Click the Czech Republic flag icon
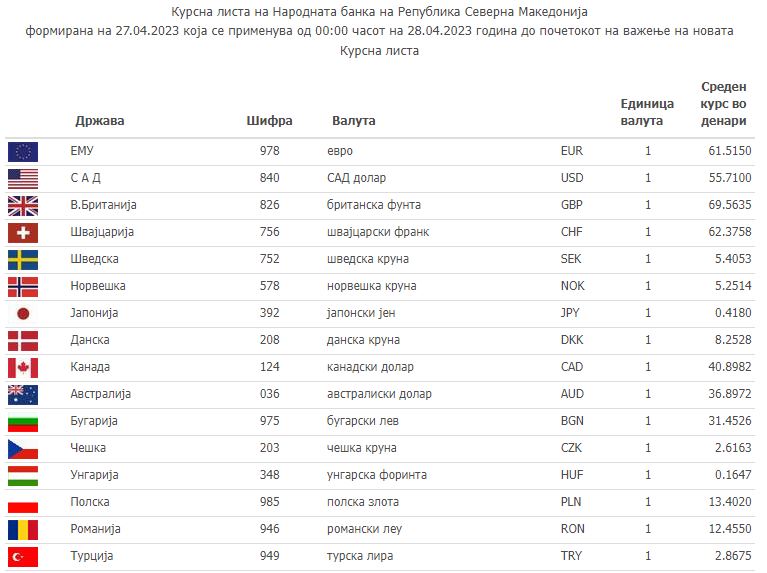This screenshot has height=573, width=767. 22,449
